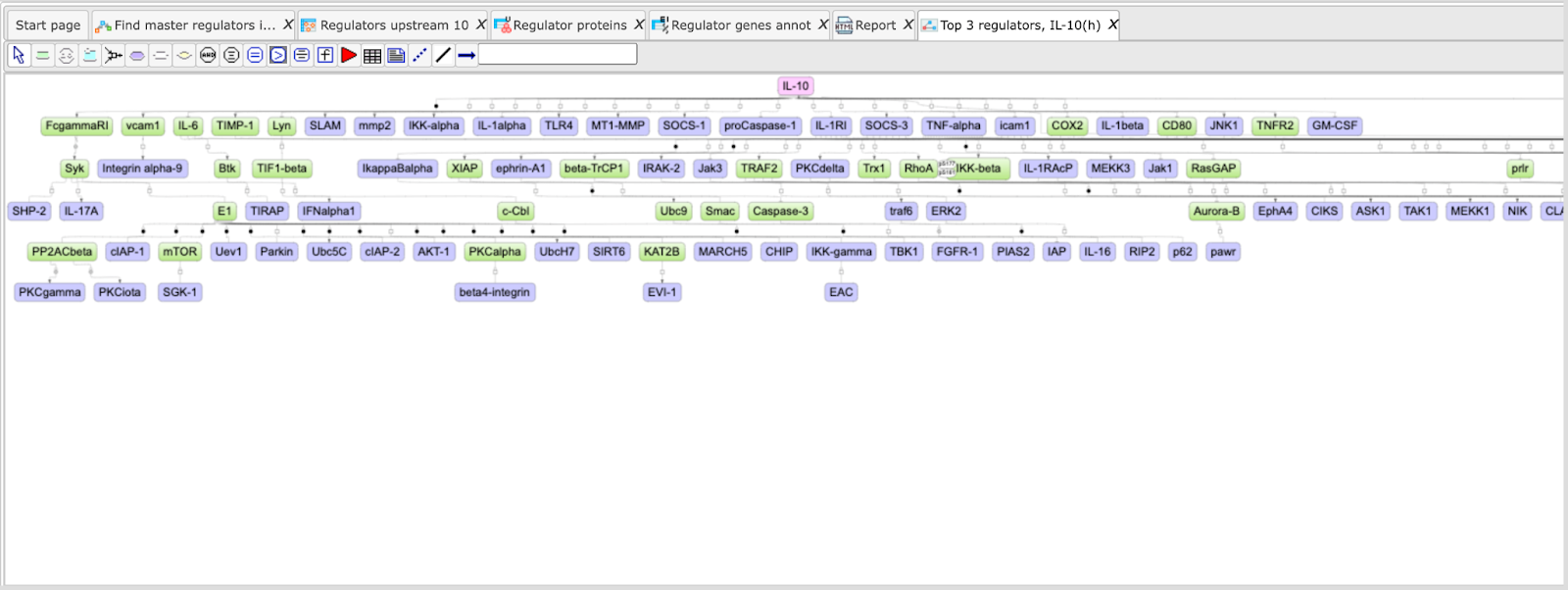The height and width of the screenshot is (590, 1568).
Task: Select the beta-TrCP1 node
Action: click(x=594, y=169)
